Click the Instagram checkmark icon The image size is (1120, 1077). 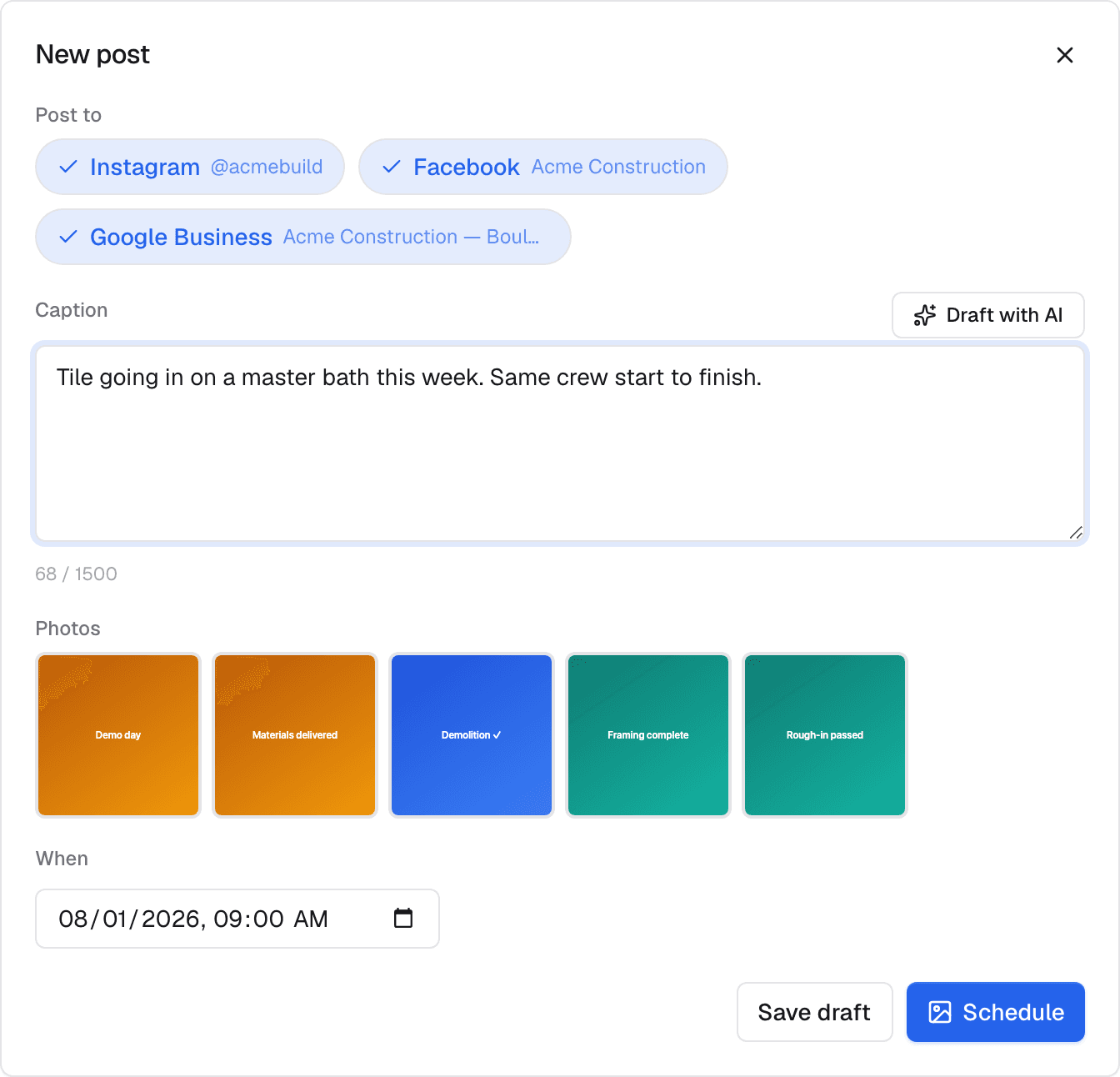[x=68, y=167]
